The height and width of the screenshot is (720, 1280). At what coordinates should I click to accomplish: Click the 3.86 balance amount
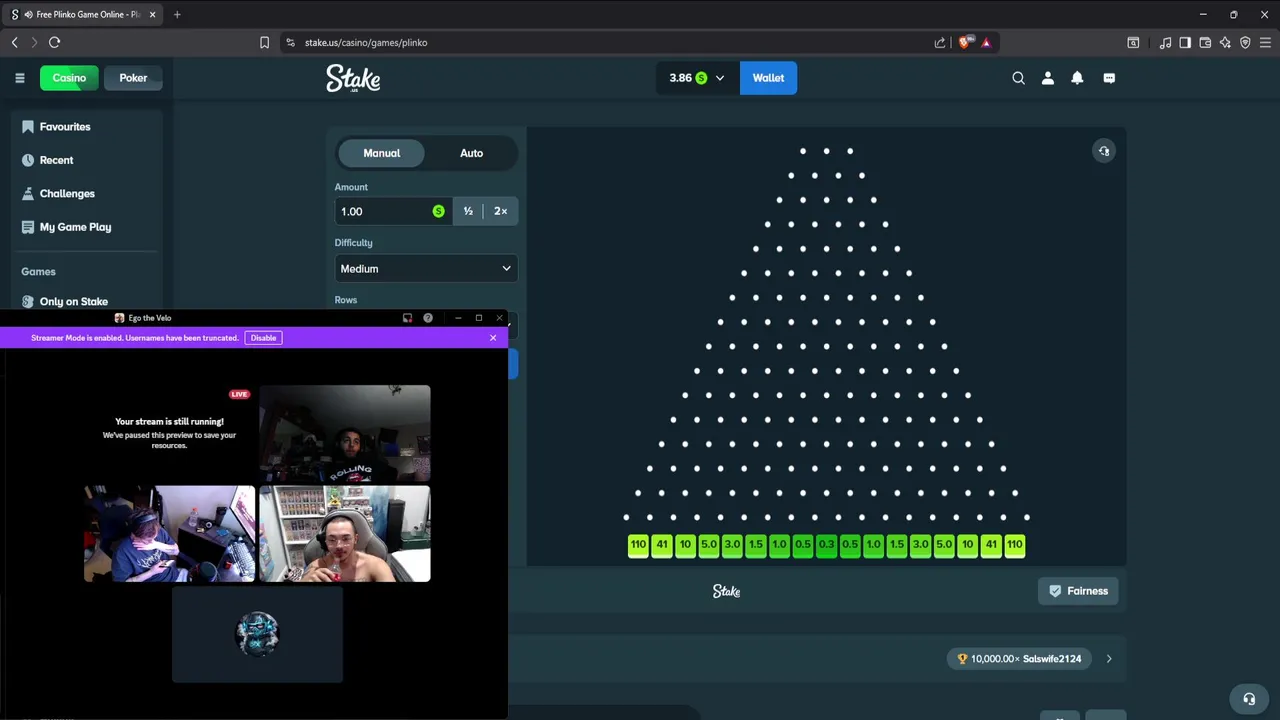point(681,78)
